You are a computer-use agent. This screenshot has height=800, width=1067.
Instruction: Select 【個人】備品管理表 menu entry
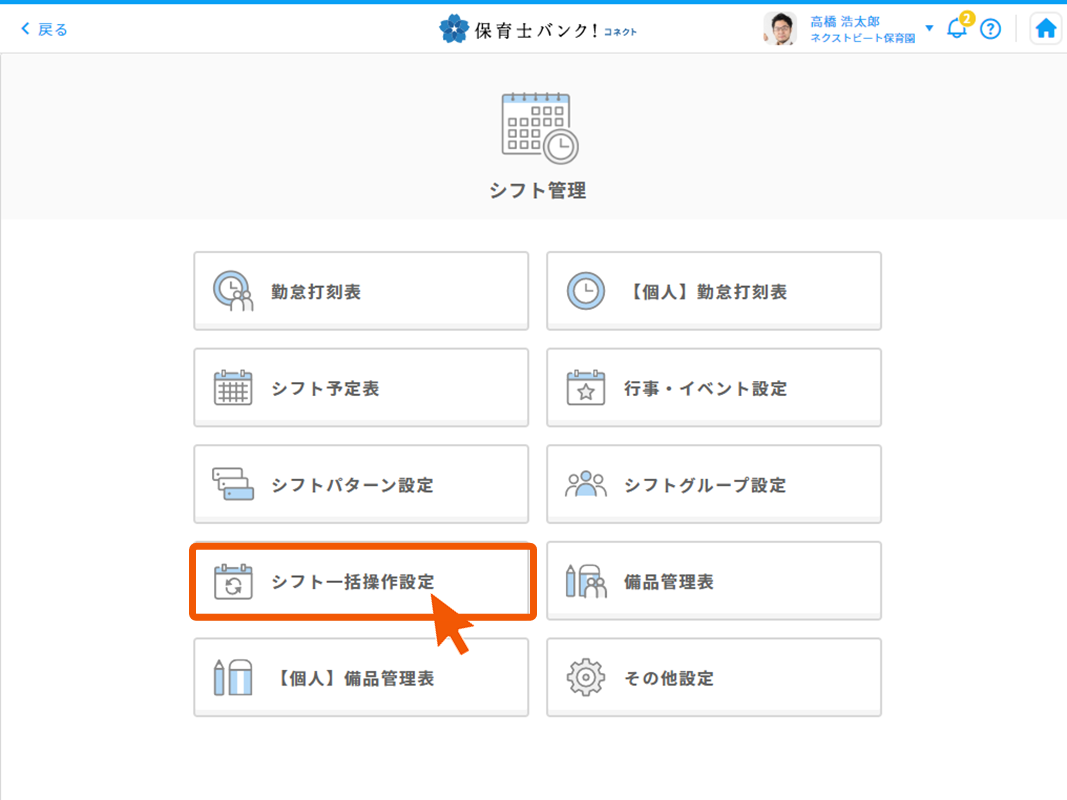361,678
